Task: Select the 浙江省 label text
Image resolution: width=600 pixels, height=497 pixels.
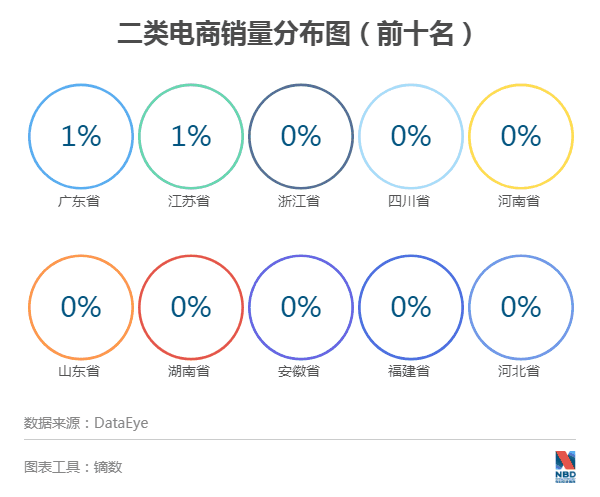Action: (x=299, y=201)
